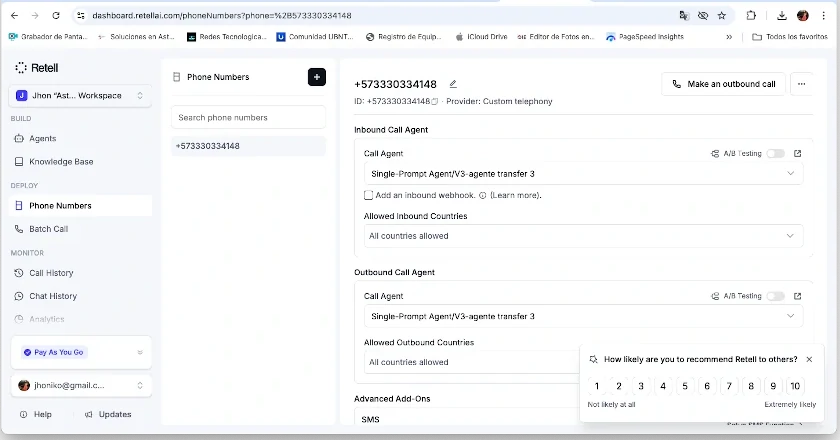Open Call History in sidebar
840x440 pixels.
[x=80, y=273]
